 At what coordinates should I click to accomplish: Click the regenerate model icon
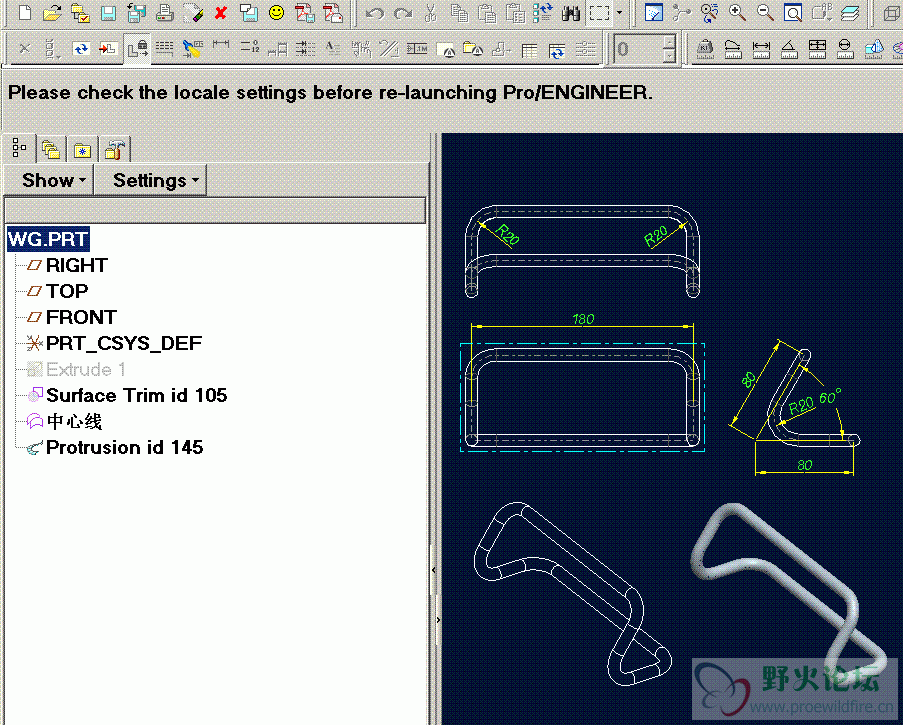tap(542, 13)
